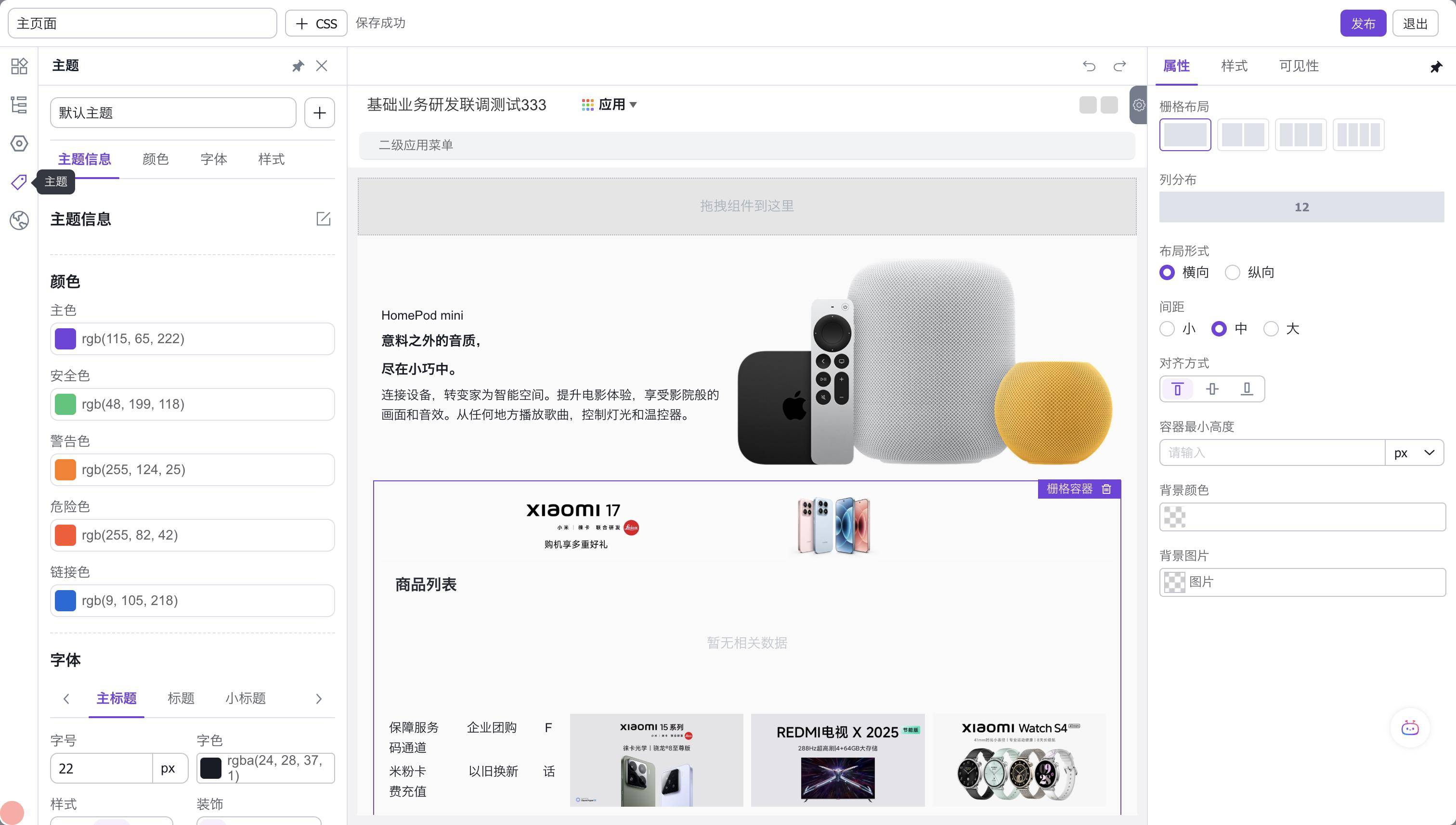Choose 大 spacing radio option
The height and width of the screenshot is (825, 1456).
click(x=1271, y=329)
